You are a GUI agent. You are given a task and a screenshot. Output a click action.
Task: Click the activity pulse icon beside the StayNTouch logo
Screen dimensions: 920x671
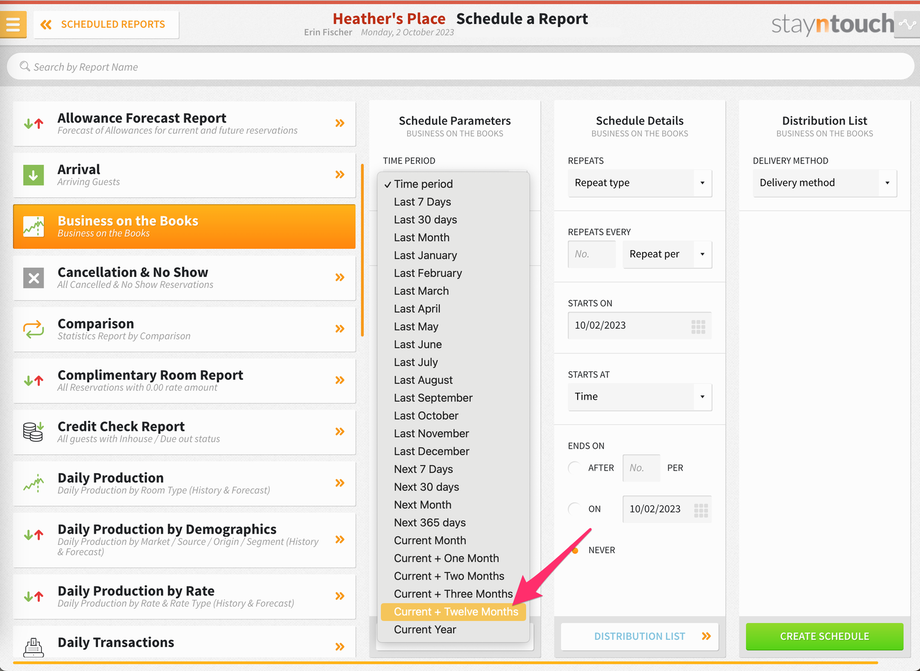click(x=907, y=25)
